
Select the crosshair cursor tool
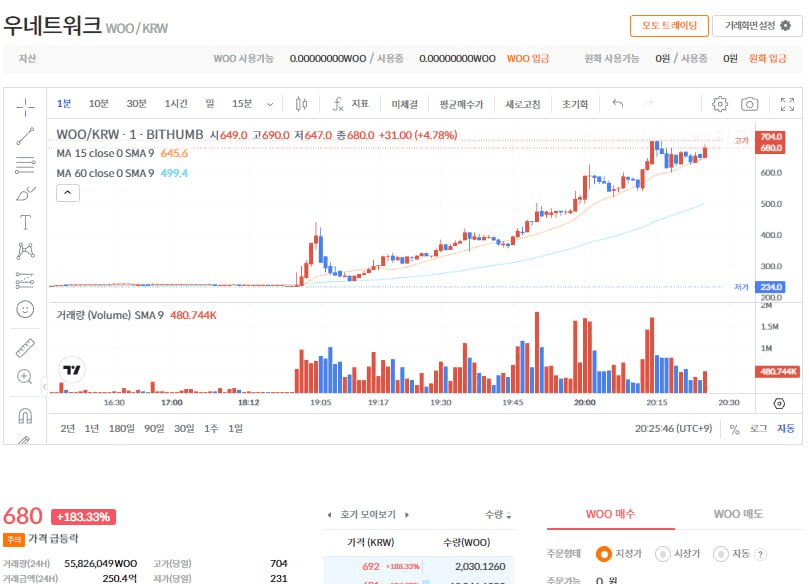[x=25, y=107]
